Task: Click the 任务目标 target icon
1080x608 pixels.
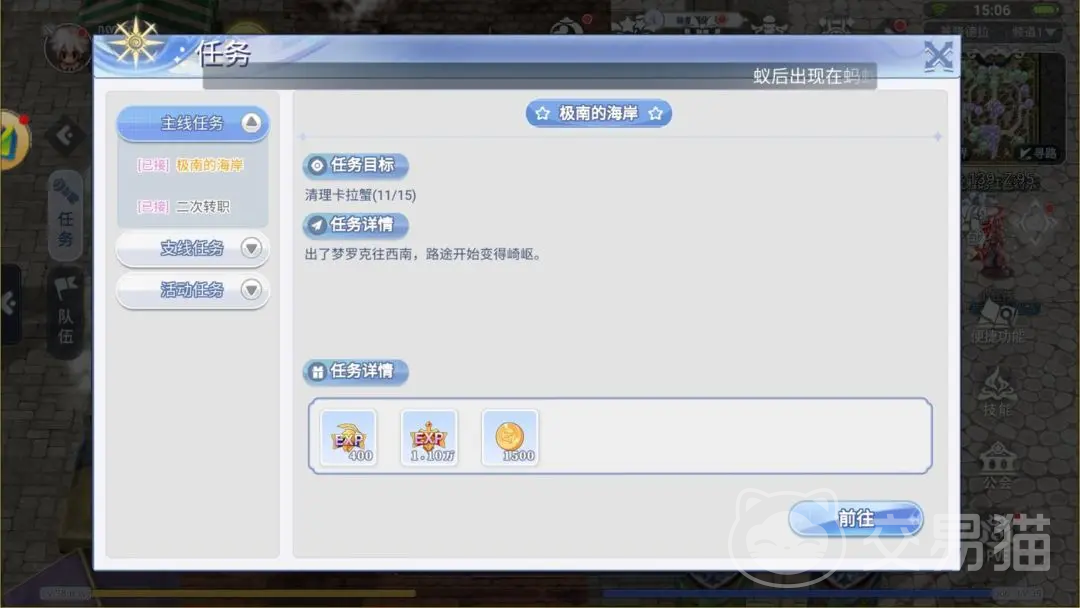Action: pos(317,165)
